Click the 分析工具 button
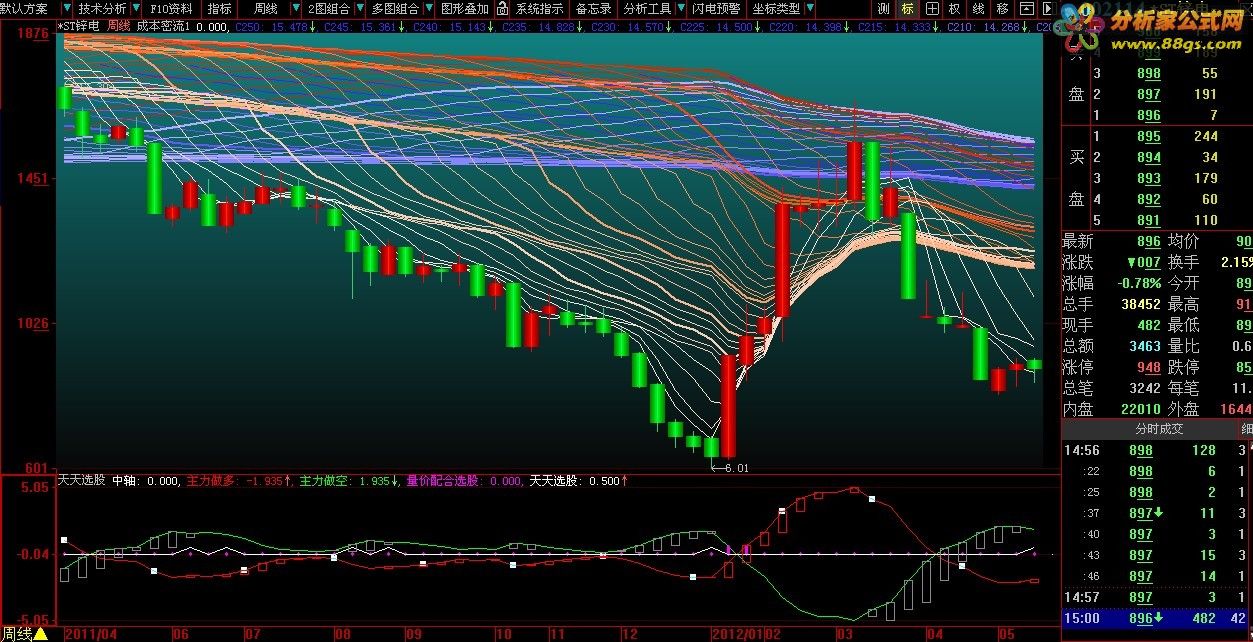Screen dimensions: 1253x642 647,9
